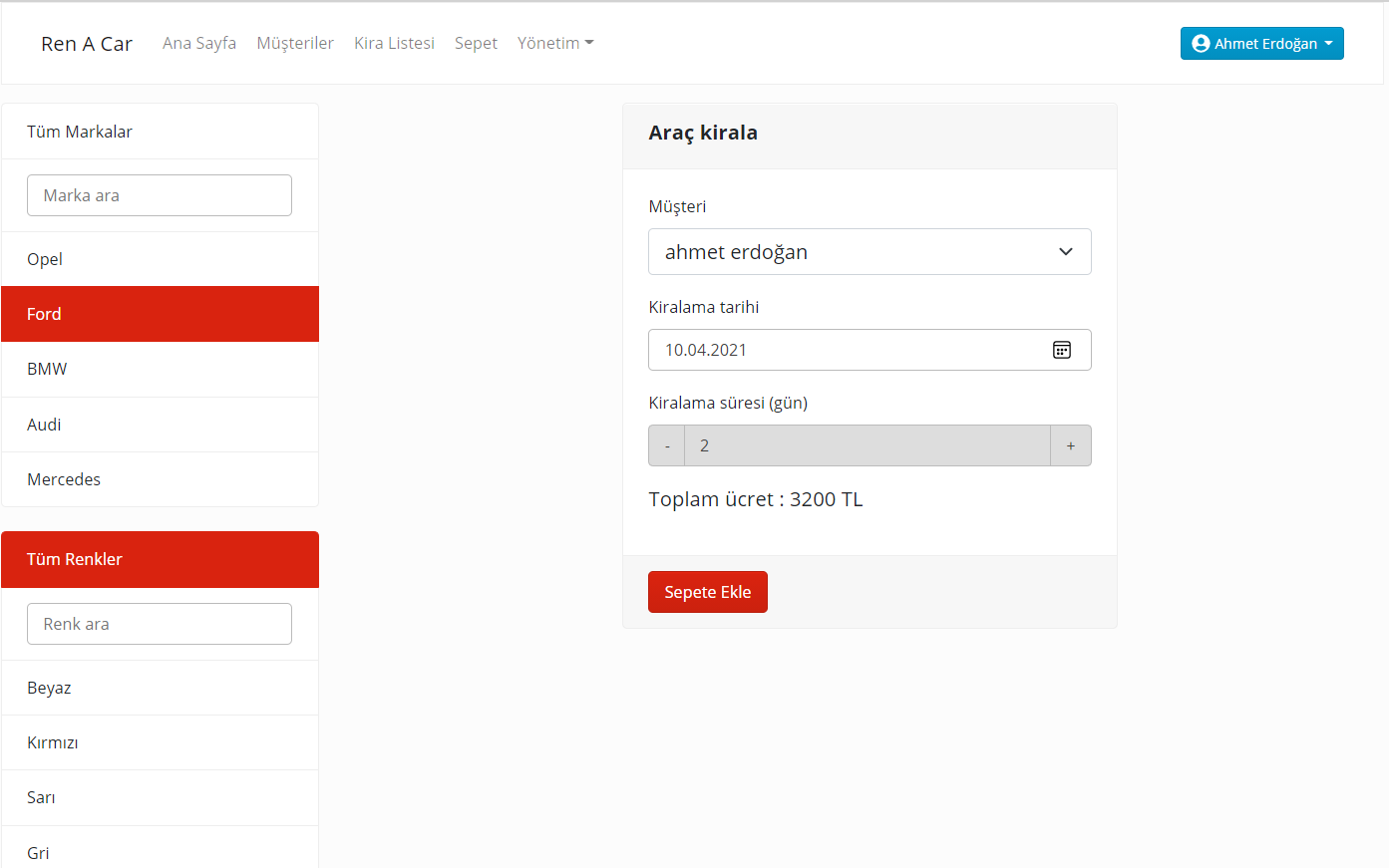
Task: Filter cars by Beyaz color
Action: [x=49, y=688]
